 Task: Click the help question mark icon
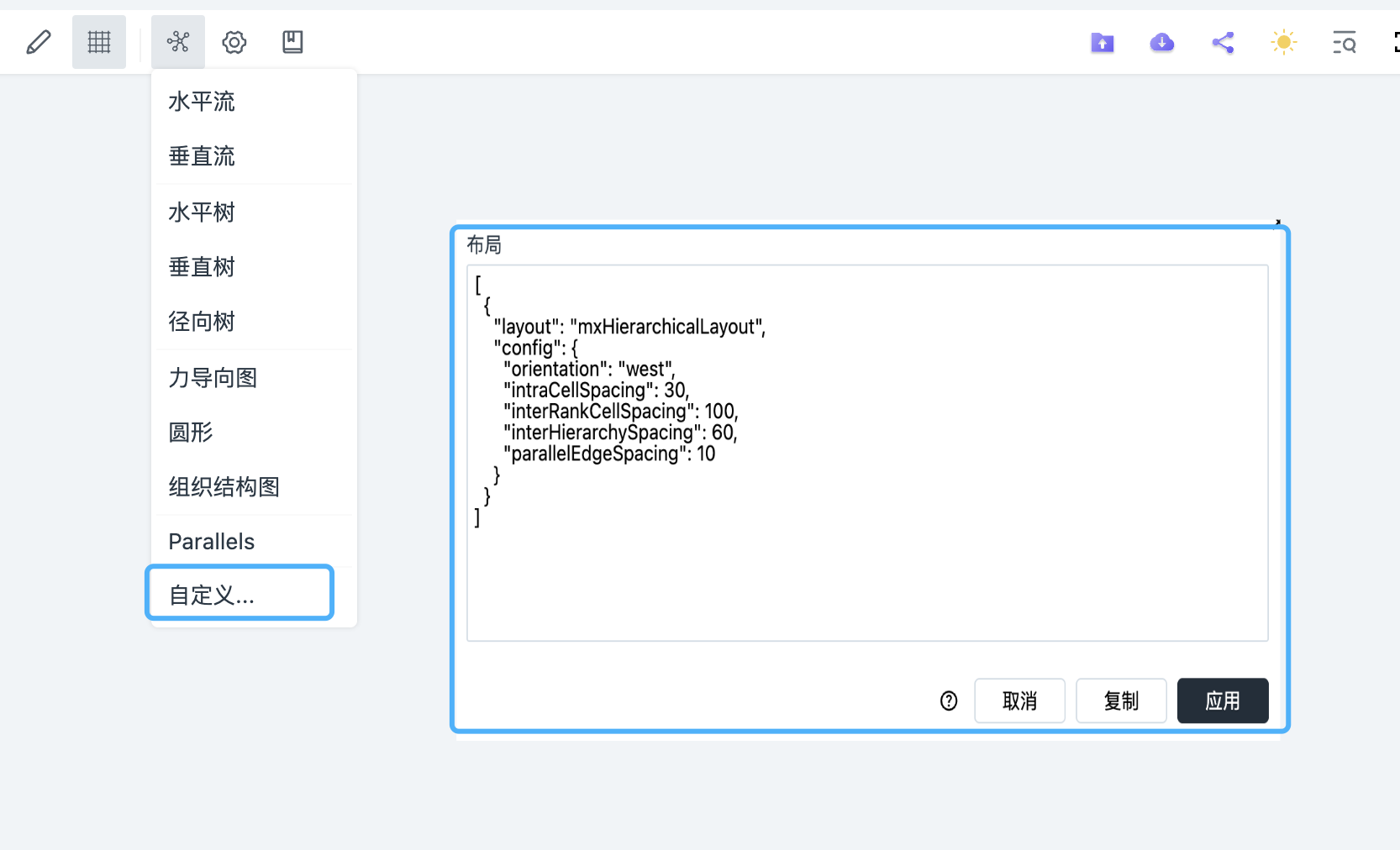949,701
